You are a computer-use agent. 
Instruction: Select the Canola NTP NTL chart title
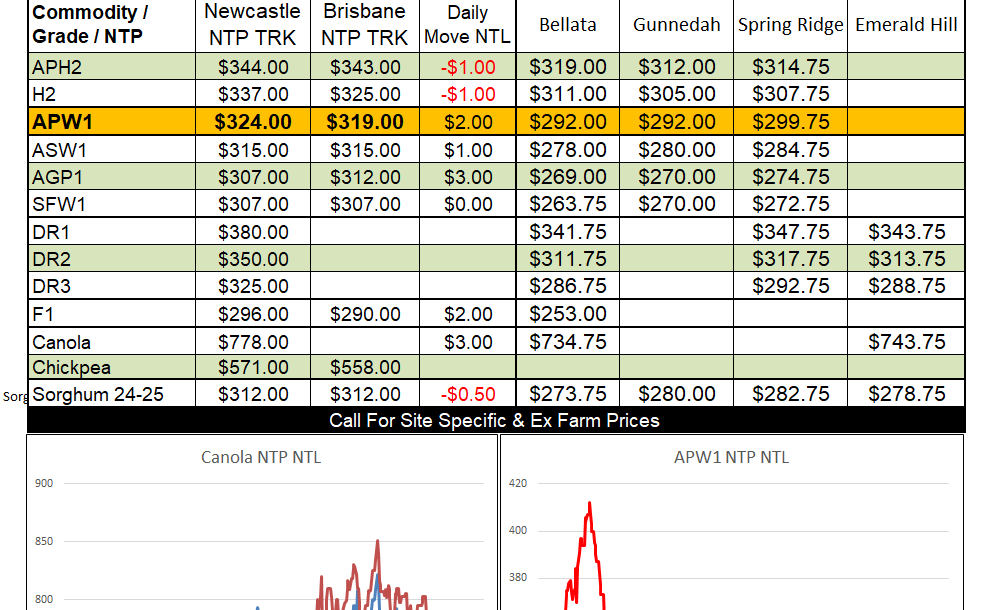261,458
